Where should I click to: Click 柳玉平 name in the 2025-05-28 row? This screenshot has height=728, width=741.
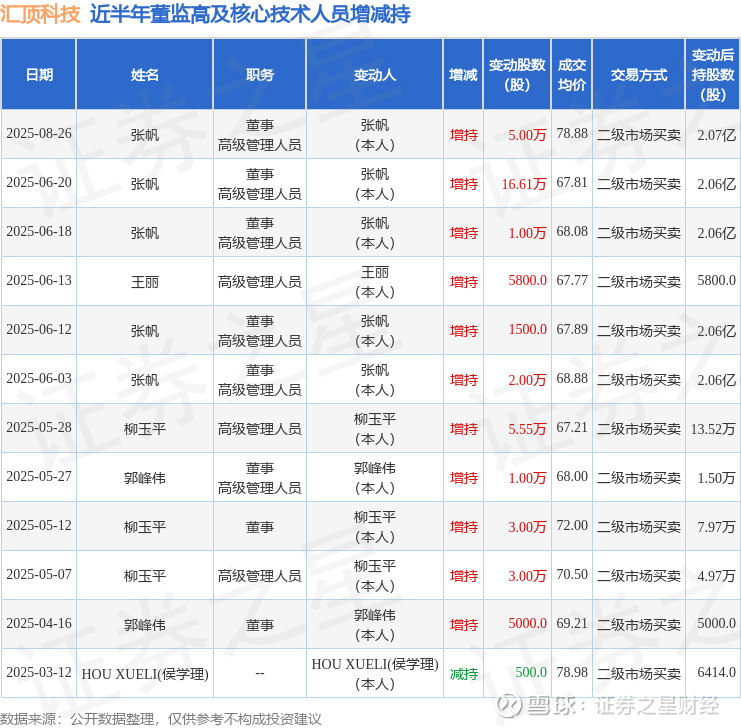click(145, 429)
